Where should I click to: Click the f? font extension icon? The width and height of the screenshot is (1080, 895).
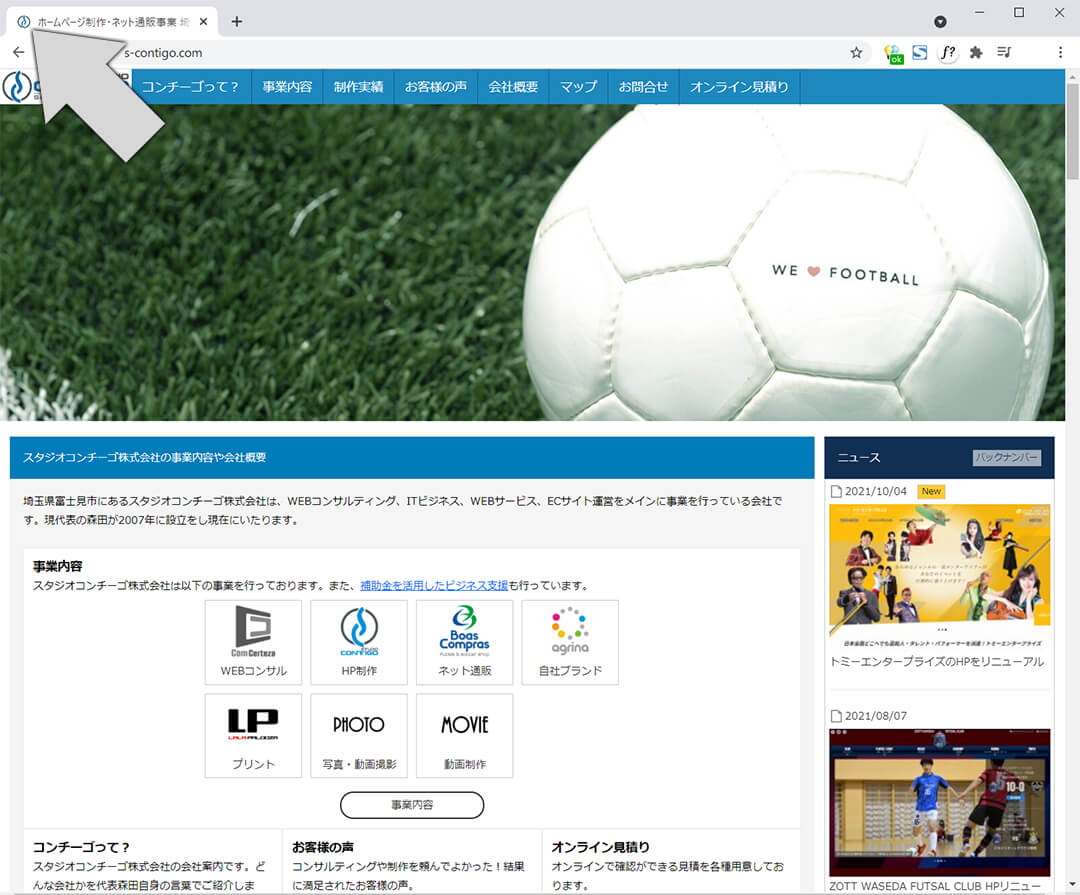947,53
